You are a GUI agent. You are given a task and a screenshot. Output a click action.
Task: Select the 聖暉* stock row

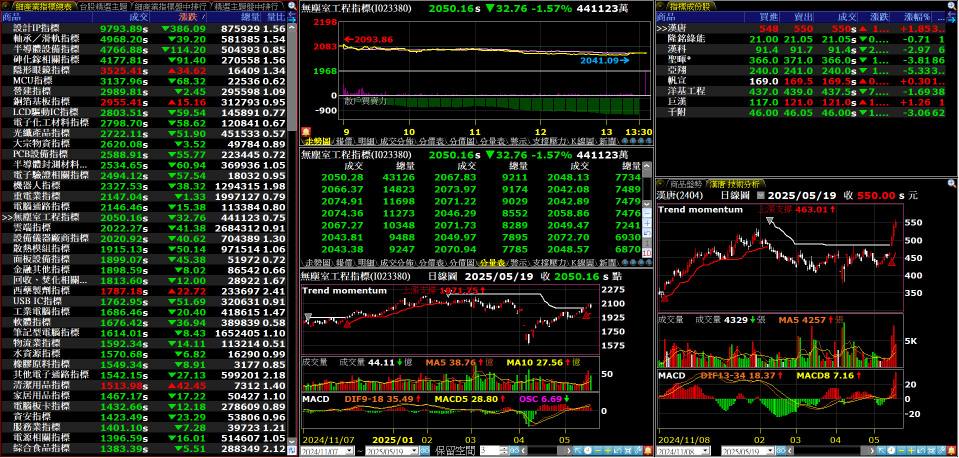pyautogui.click(x=801, y=59)
